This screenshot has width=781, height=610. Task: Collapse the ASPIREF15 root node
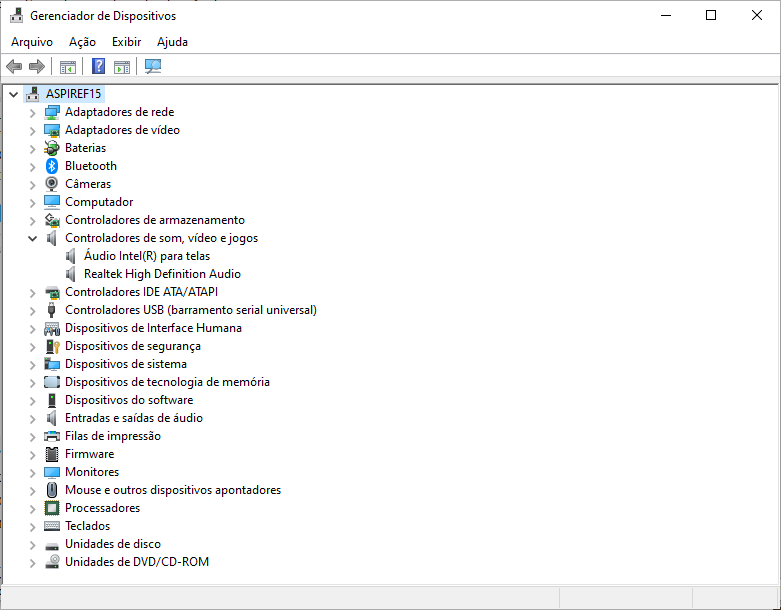[13, 94]
